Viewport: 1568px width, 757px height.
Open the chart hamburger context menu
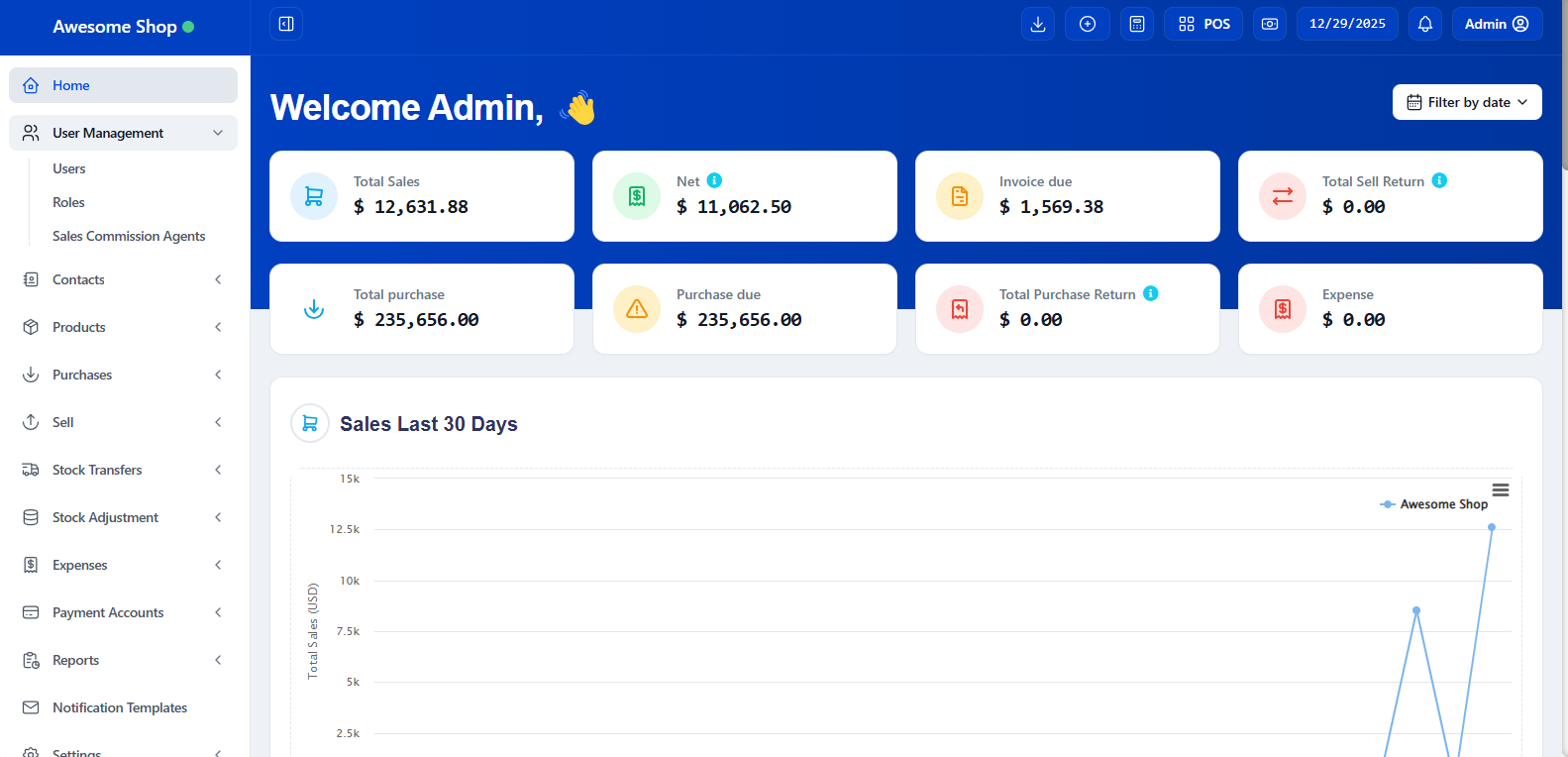point(1500,489)
